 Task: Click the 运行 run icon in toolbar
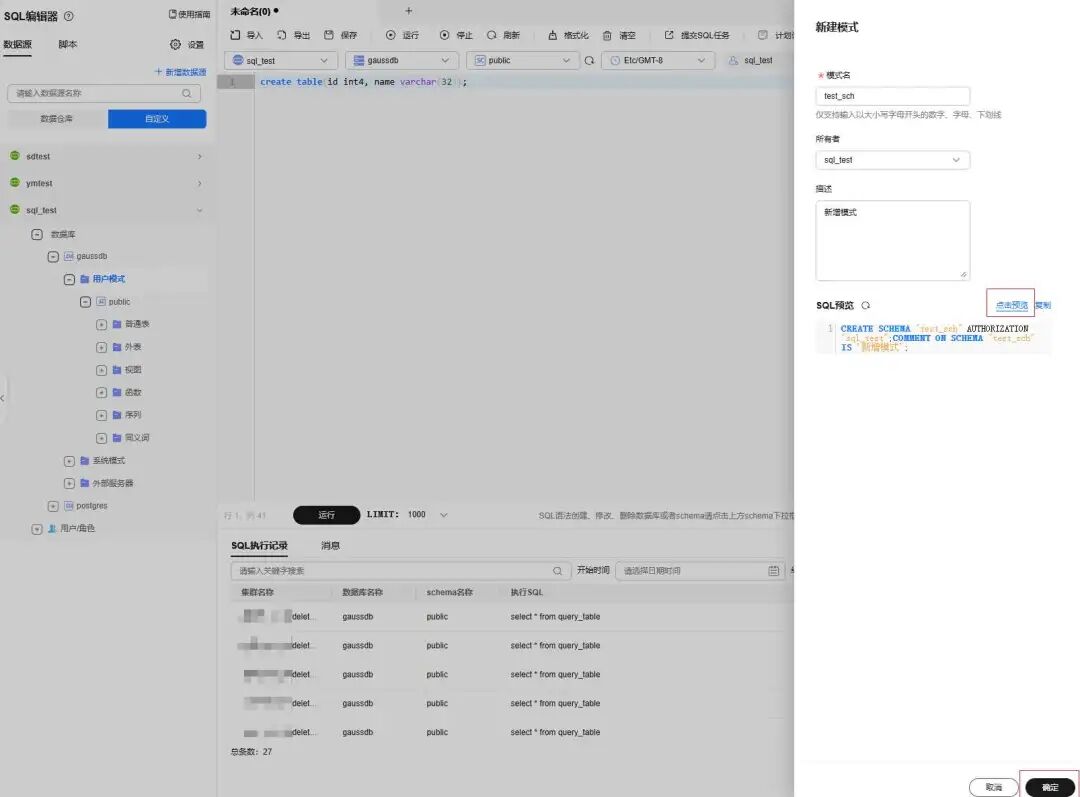(x=391, y=35)
